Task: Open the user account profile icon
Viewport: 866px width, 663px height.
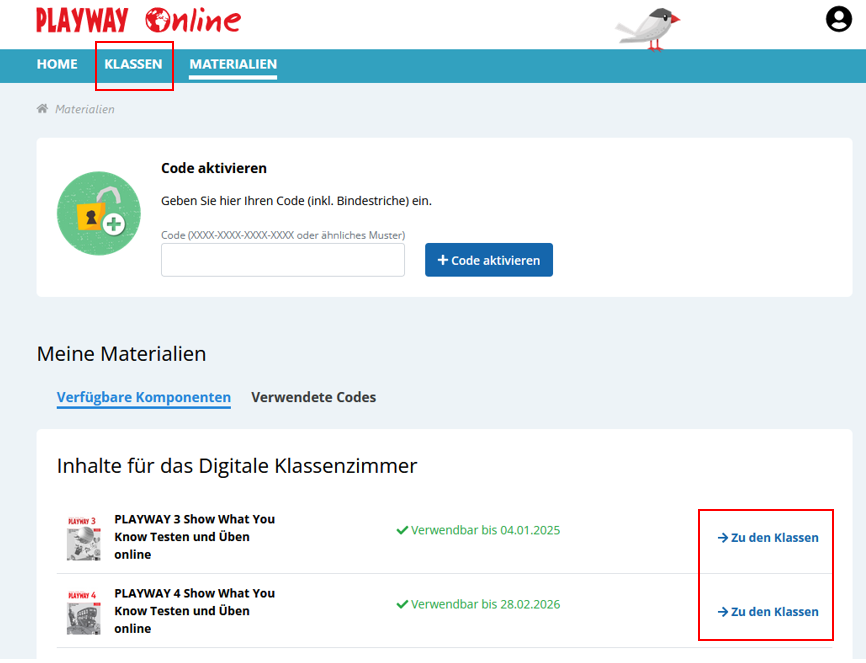Action: 838,19
